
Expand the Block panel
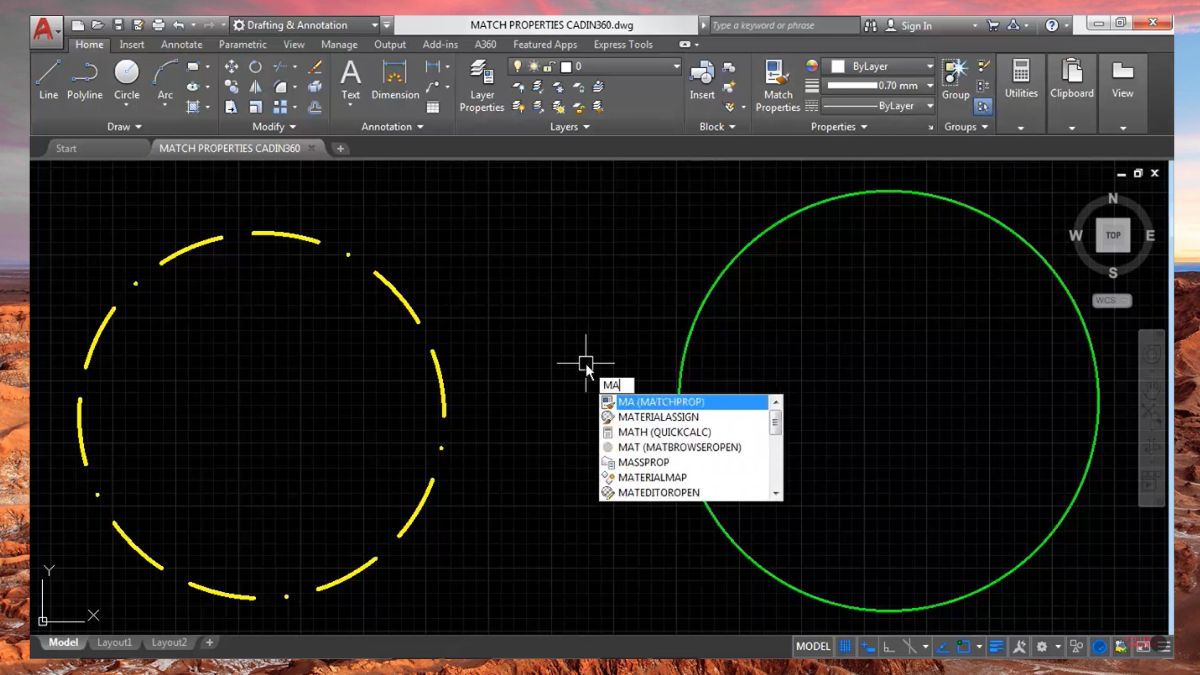(718, 127)
